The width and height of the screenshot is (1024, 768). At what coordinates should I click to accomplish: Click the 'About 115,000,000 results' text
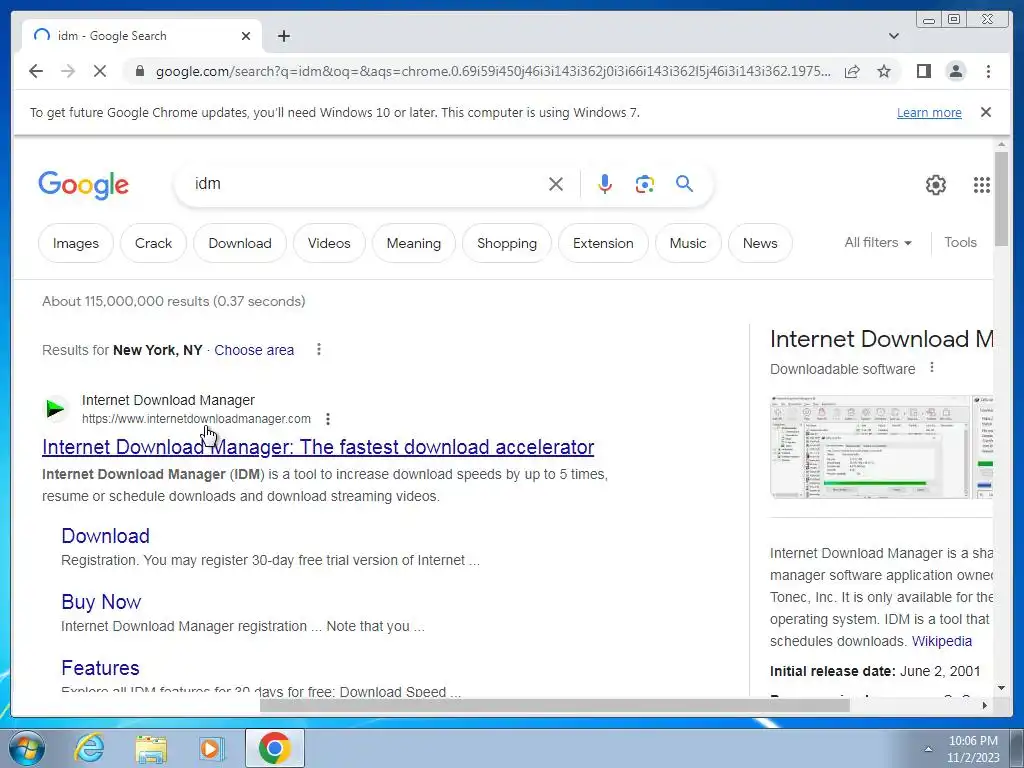(x=174, y=301)
